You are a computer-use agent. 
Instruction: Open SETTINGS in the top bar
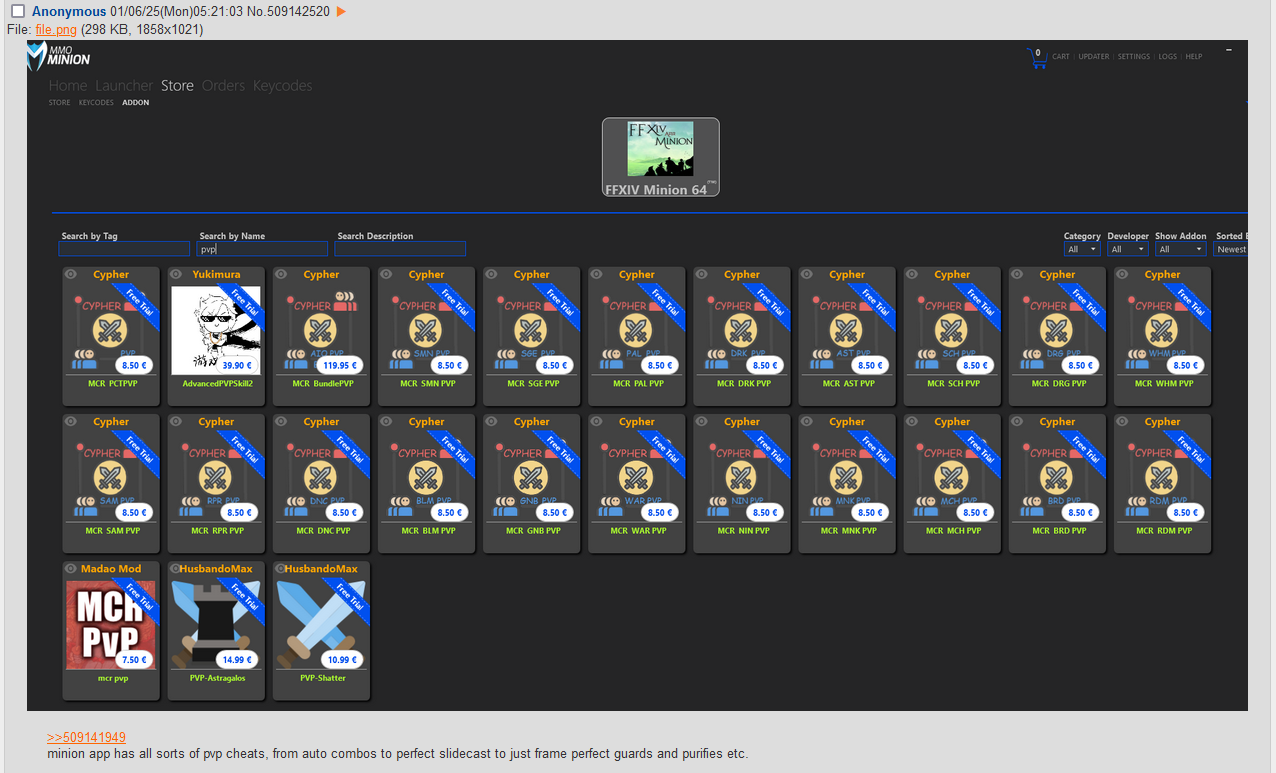(1134, 57)
